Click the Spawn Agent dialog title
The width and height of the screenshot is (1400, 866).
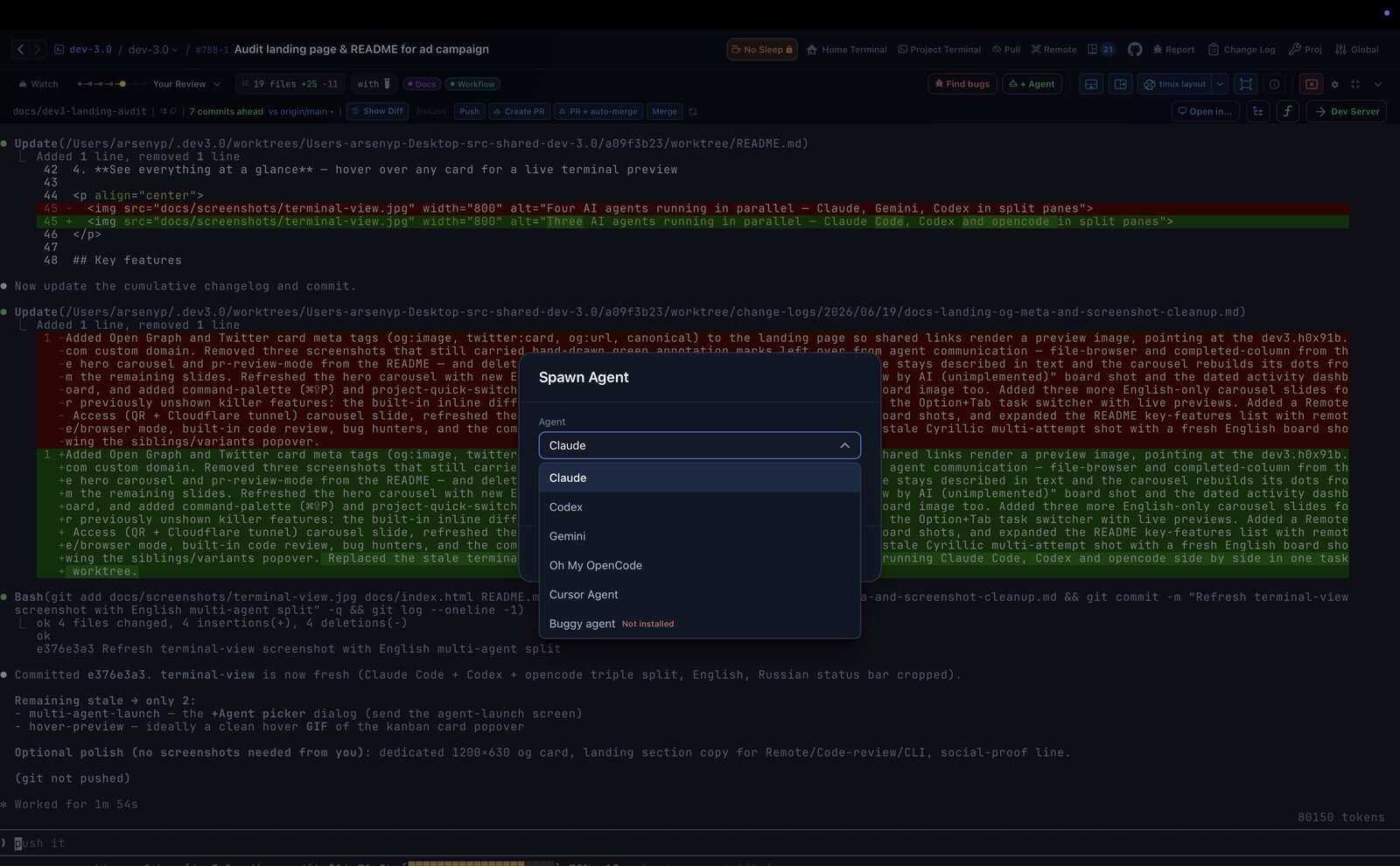pos(584,377)
